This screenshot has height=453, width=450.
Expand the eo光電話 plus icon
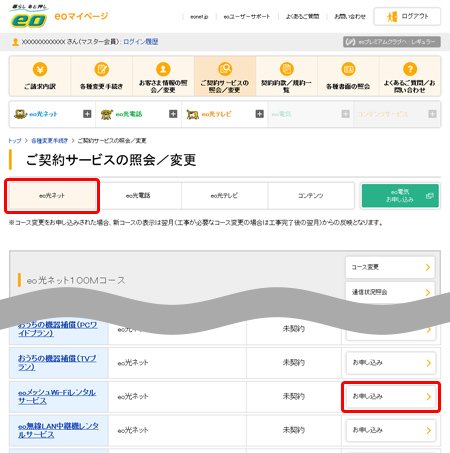[173, 114]
